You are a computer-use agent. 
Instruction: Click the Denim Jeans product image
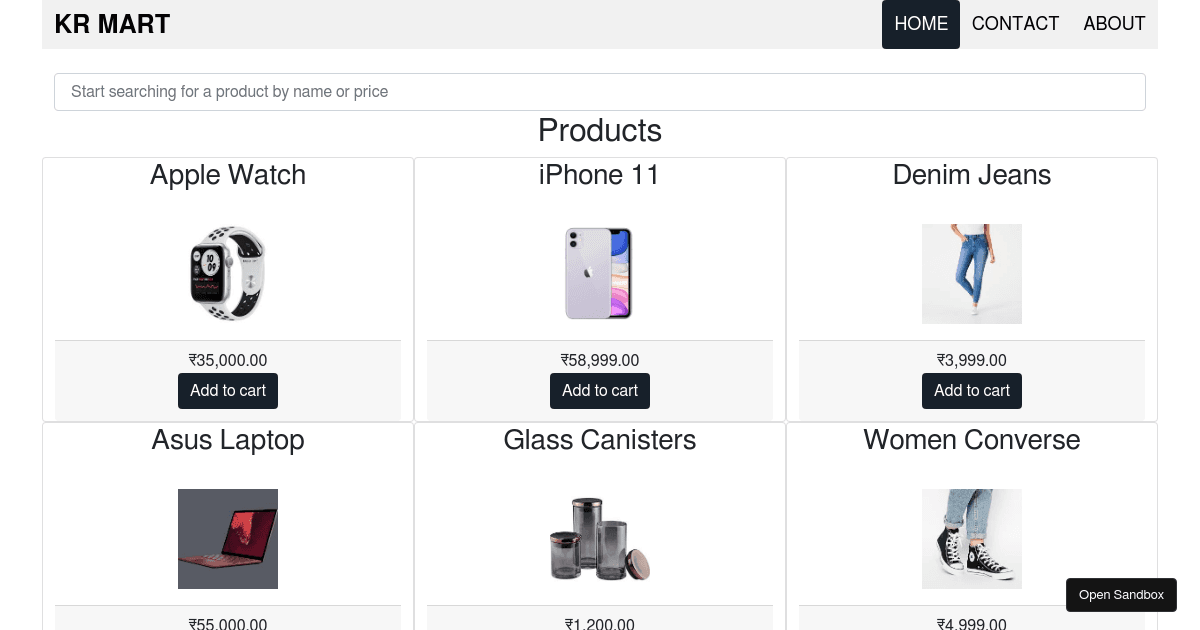coord(972,274)
